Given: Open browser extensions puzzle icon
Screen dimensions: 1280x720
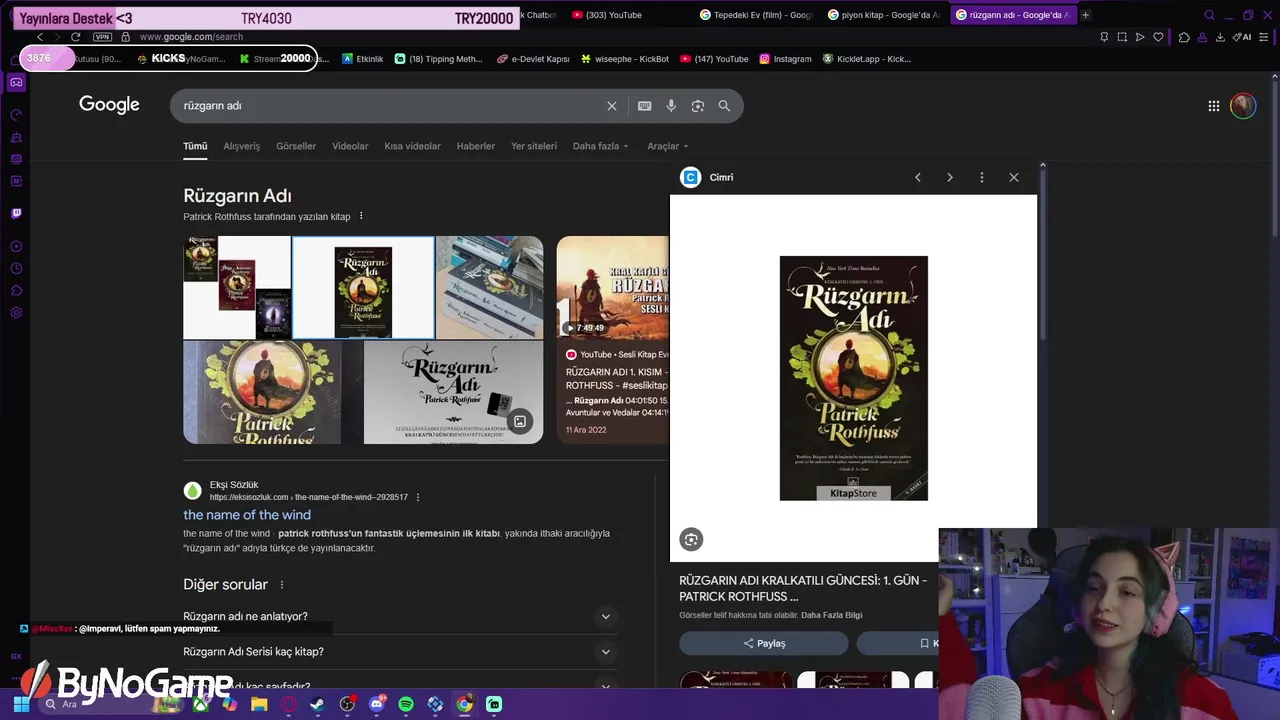Looking at the screenshot, I should click(1184, 37).
